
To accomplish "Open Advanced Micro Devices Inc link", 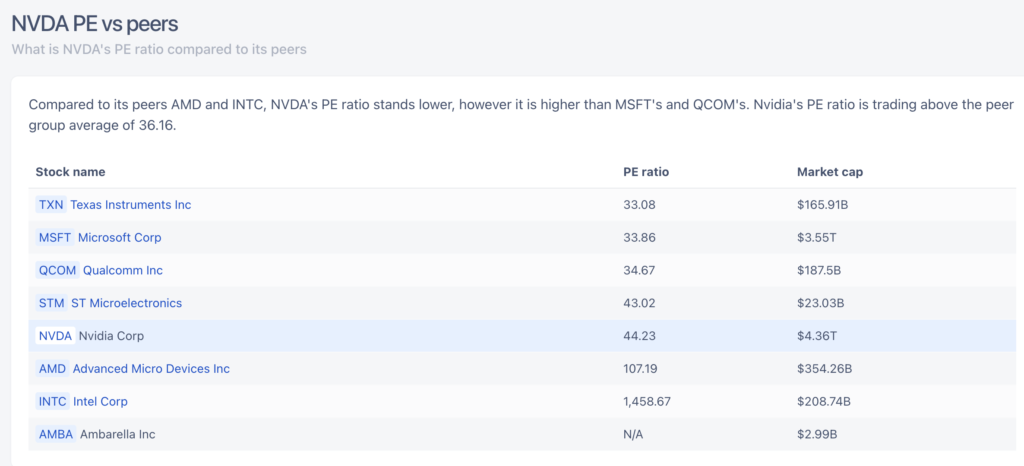I will coord(151,369).
